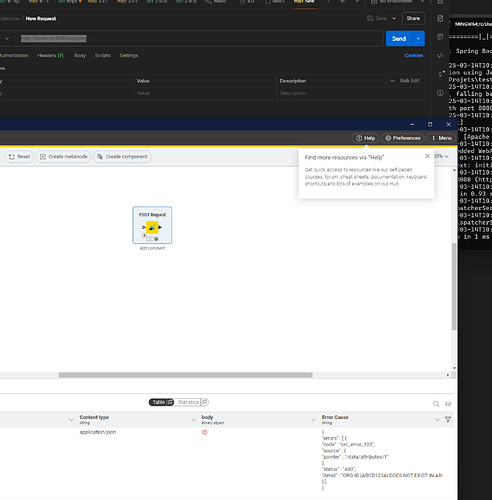Open the Error Cause column header menu
Screen dimensions: 492x500
click(x=437, y=420)
